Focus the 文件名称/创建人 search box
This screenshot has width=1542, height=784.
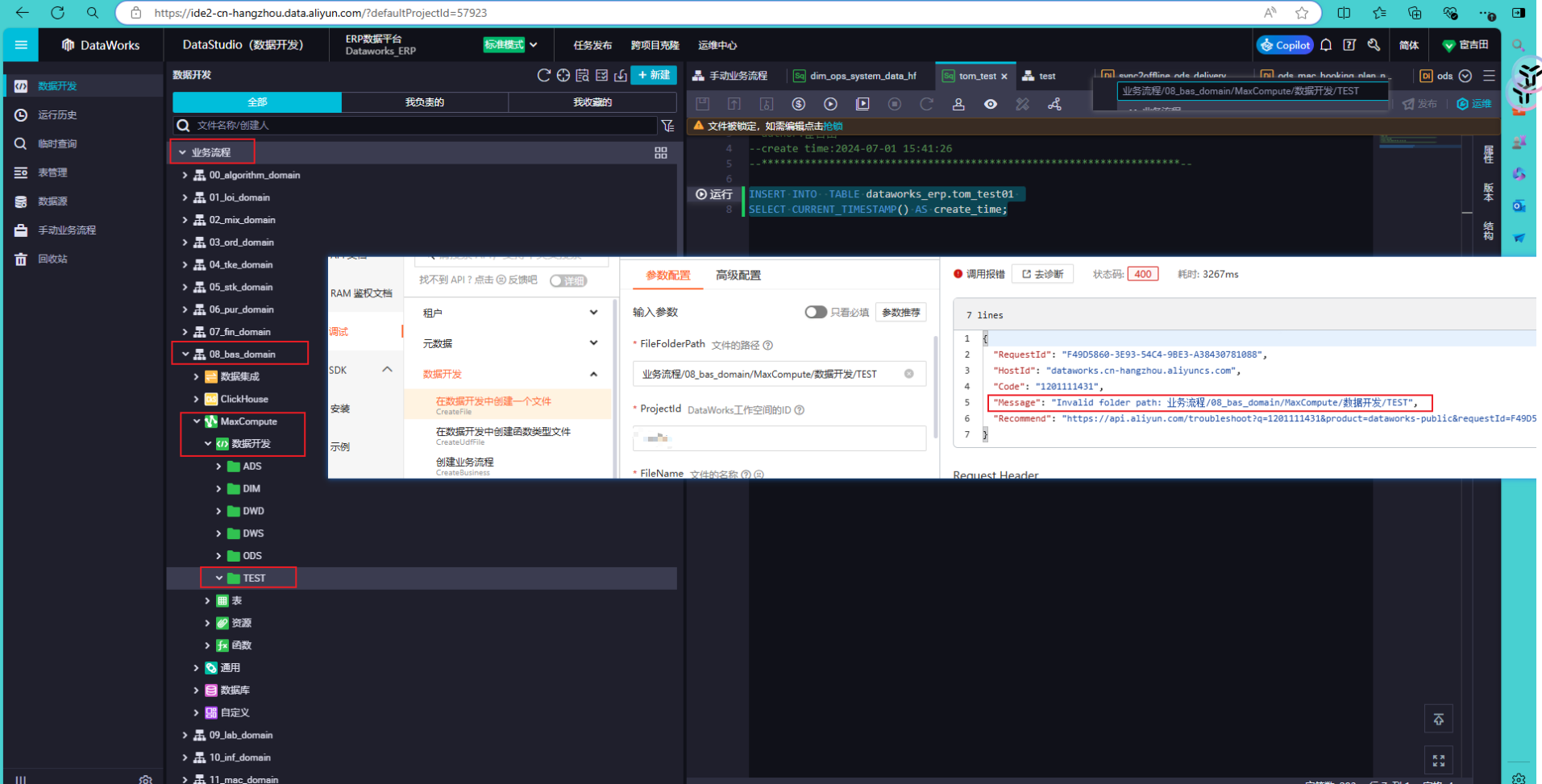click(415, 126)
